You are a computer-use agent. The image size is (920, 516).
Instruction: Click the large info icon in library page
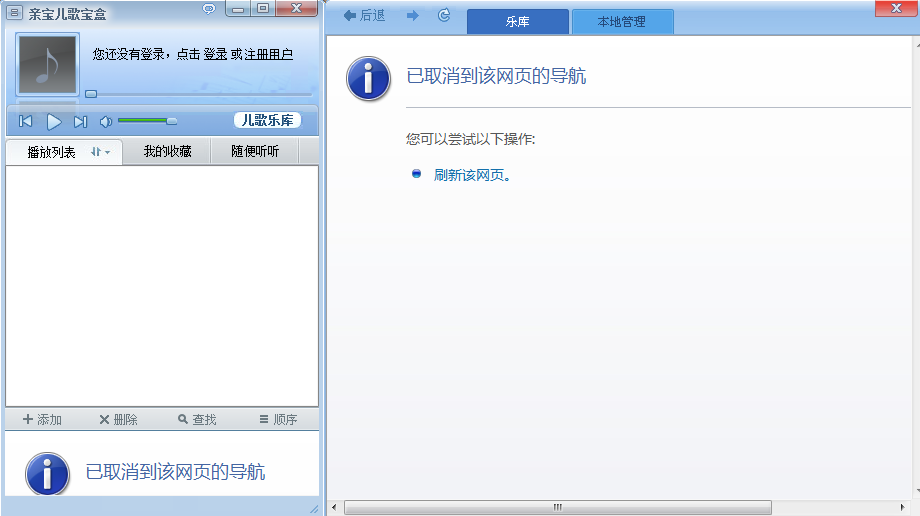[x=368, y=79]
